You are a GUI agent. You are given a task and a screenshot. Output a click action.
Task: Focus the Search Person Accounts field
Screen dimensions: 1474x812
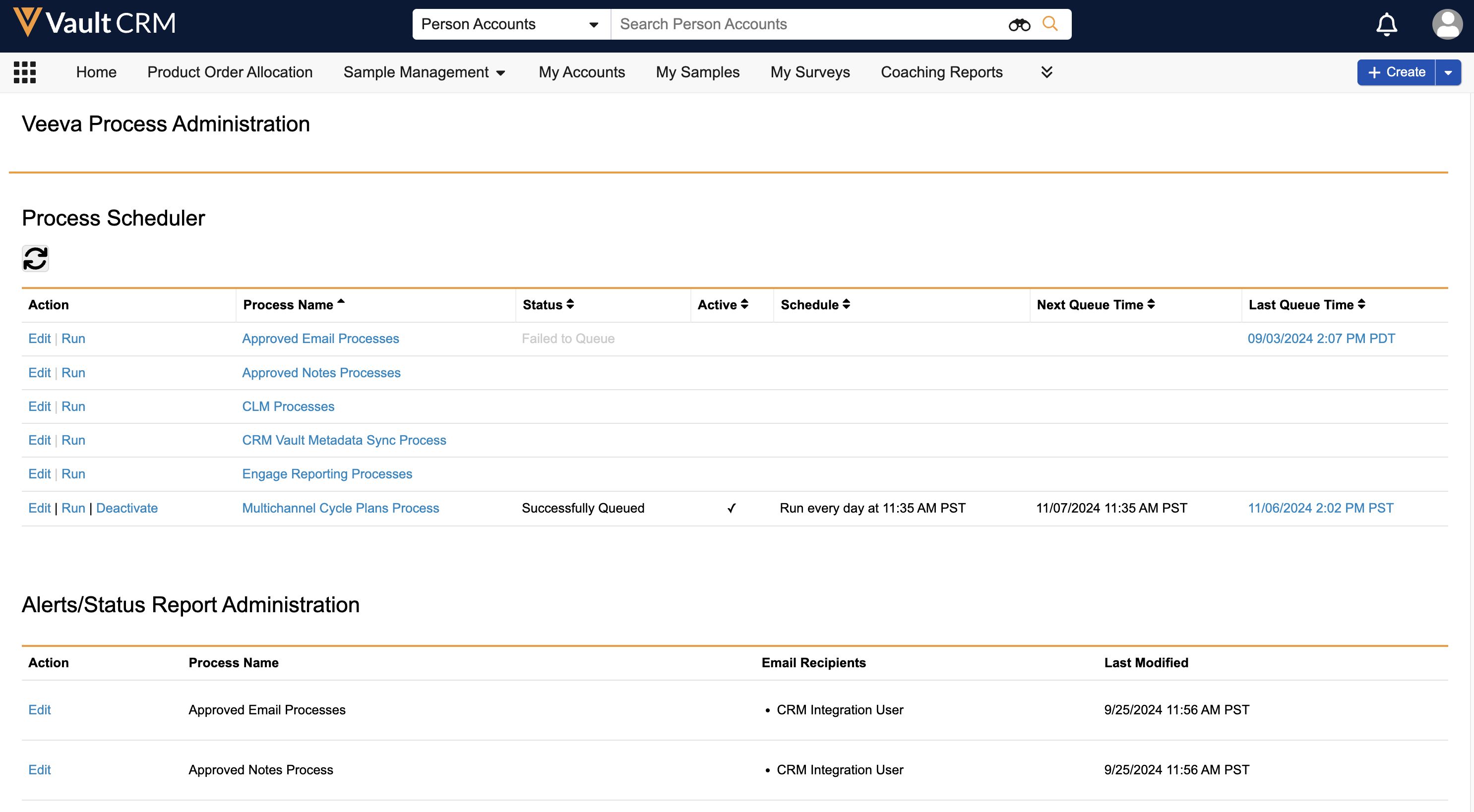coord(807,24)
